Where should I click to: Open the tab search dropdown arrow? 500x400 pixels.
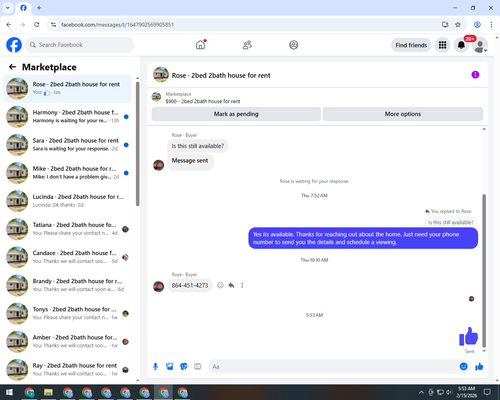pos(8,7)
